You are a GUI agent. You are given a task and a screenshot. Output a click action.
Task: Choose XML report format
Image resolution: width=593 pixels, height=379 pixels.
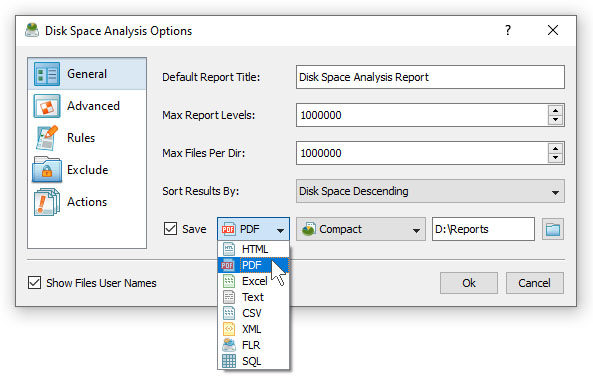253,329
